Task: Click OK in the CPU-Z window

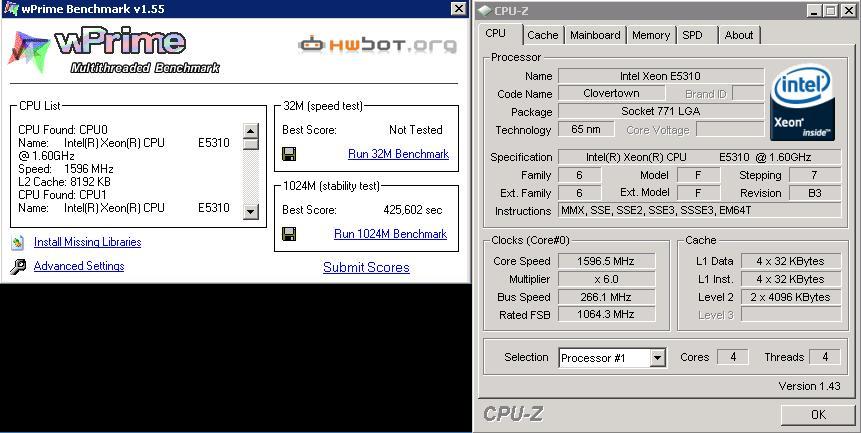Action: (x=818, y=414)
